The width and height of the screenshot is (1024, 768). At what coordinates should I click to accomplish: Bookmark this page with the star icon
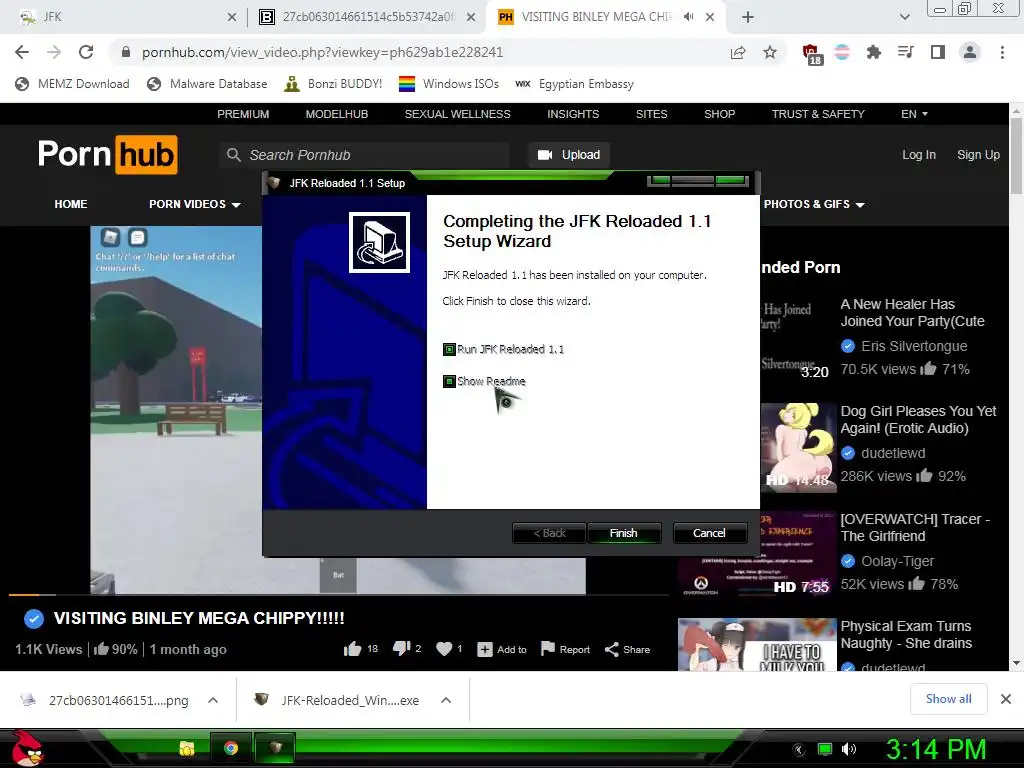[x=770, y=52]
